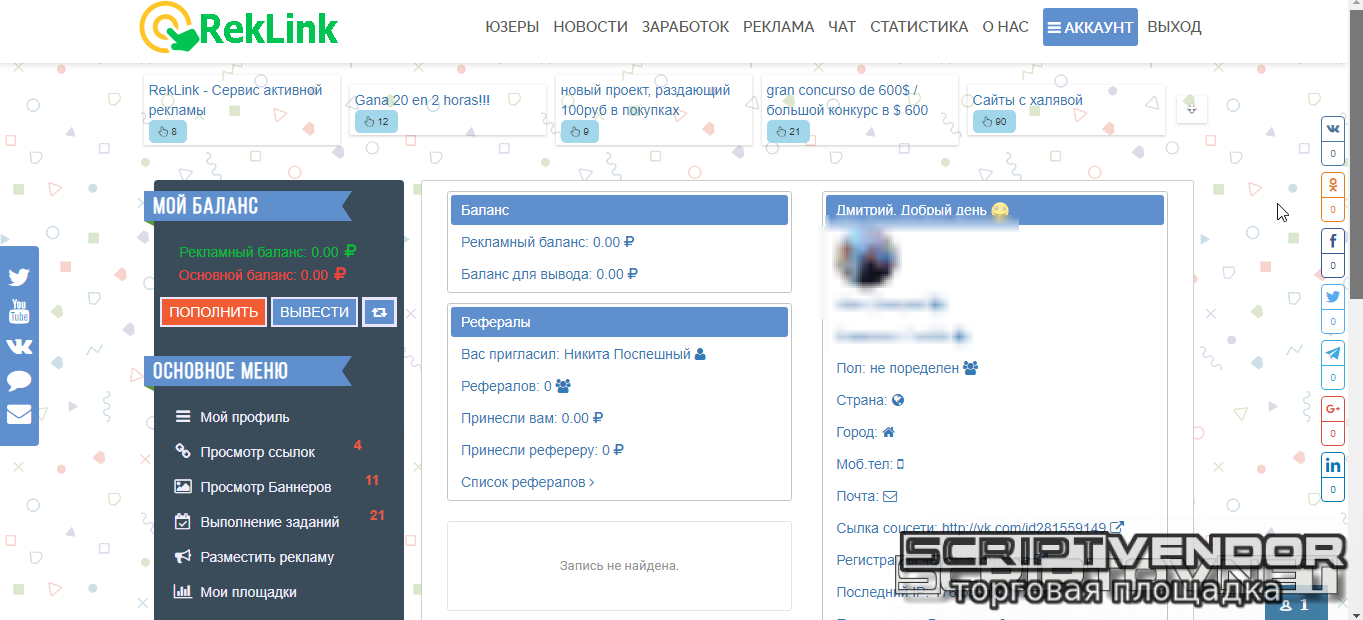The height and width of the screenshot is (620, 1363).
Task: Click the Twitter icon in left sidebar
Action: tap(19, 278)
